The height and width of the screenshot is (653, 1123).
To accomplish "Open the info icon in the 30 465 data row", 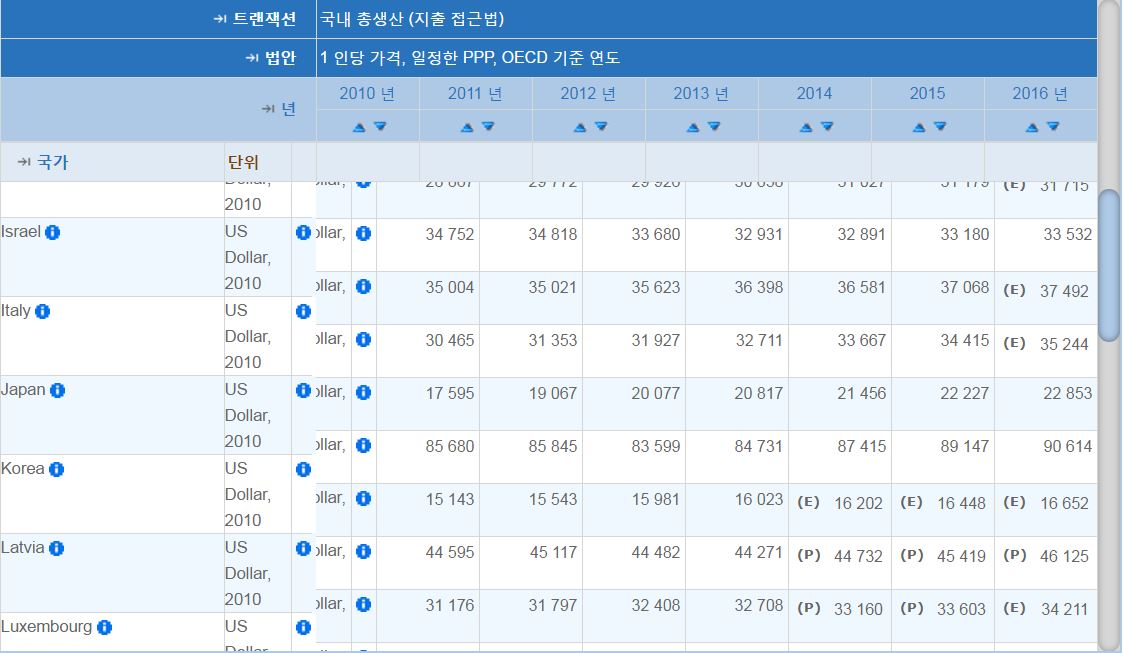I will coord(364,339).
